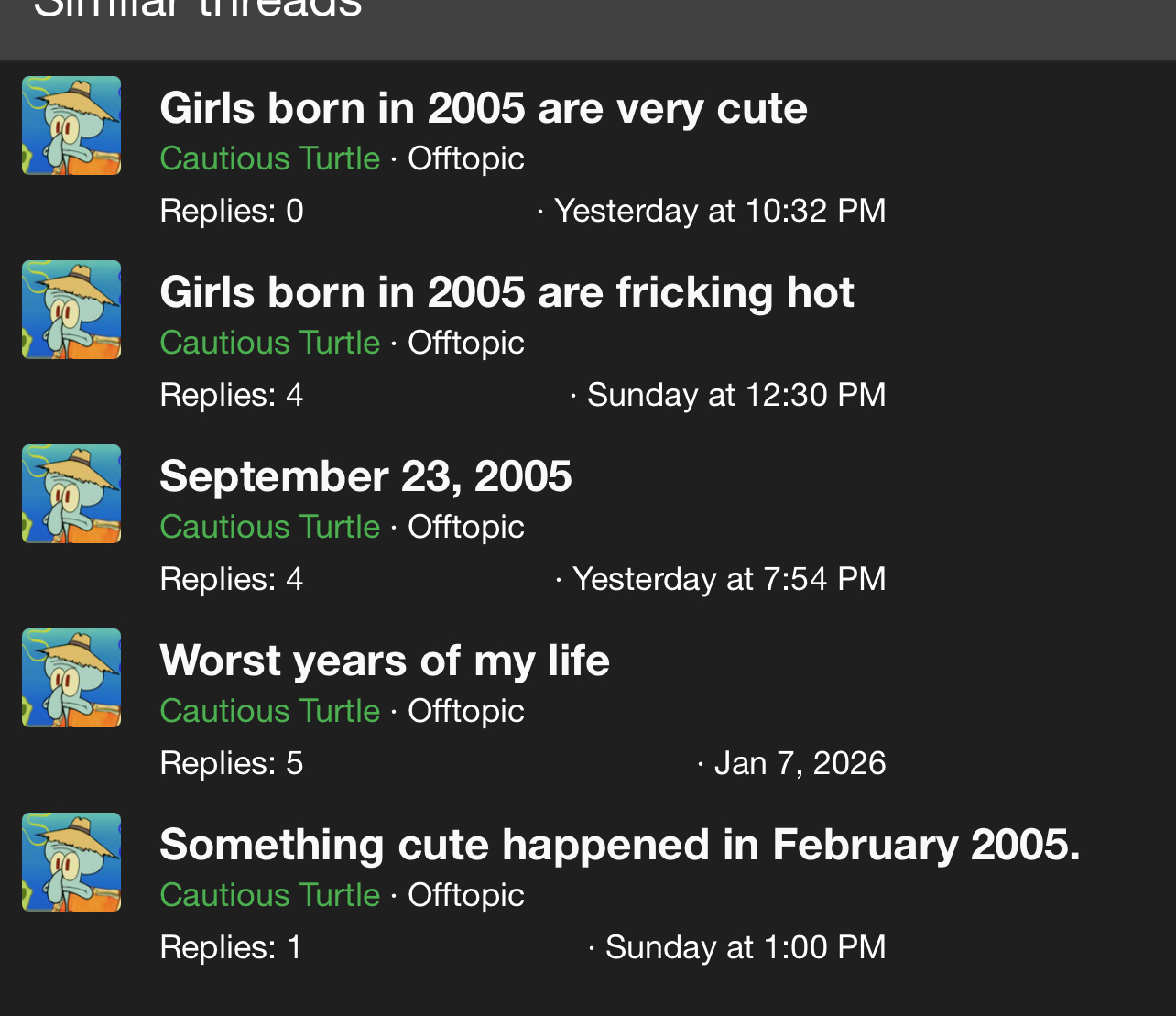1176x1016 pixels.
Task: Click avatar beside "Worst years of my life"
Action: [71, 678]
